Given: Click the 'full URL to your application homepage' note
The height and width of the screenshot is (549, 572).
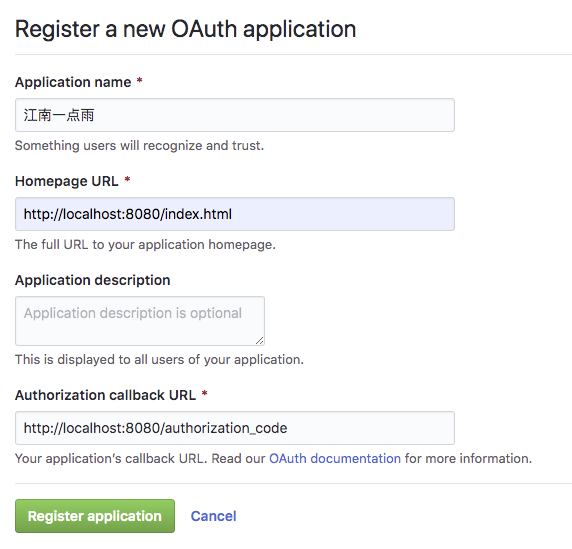Looking at the screenshot, I should [x=145, y=244].
